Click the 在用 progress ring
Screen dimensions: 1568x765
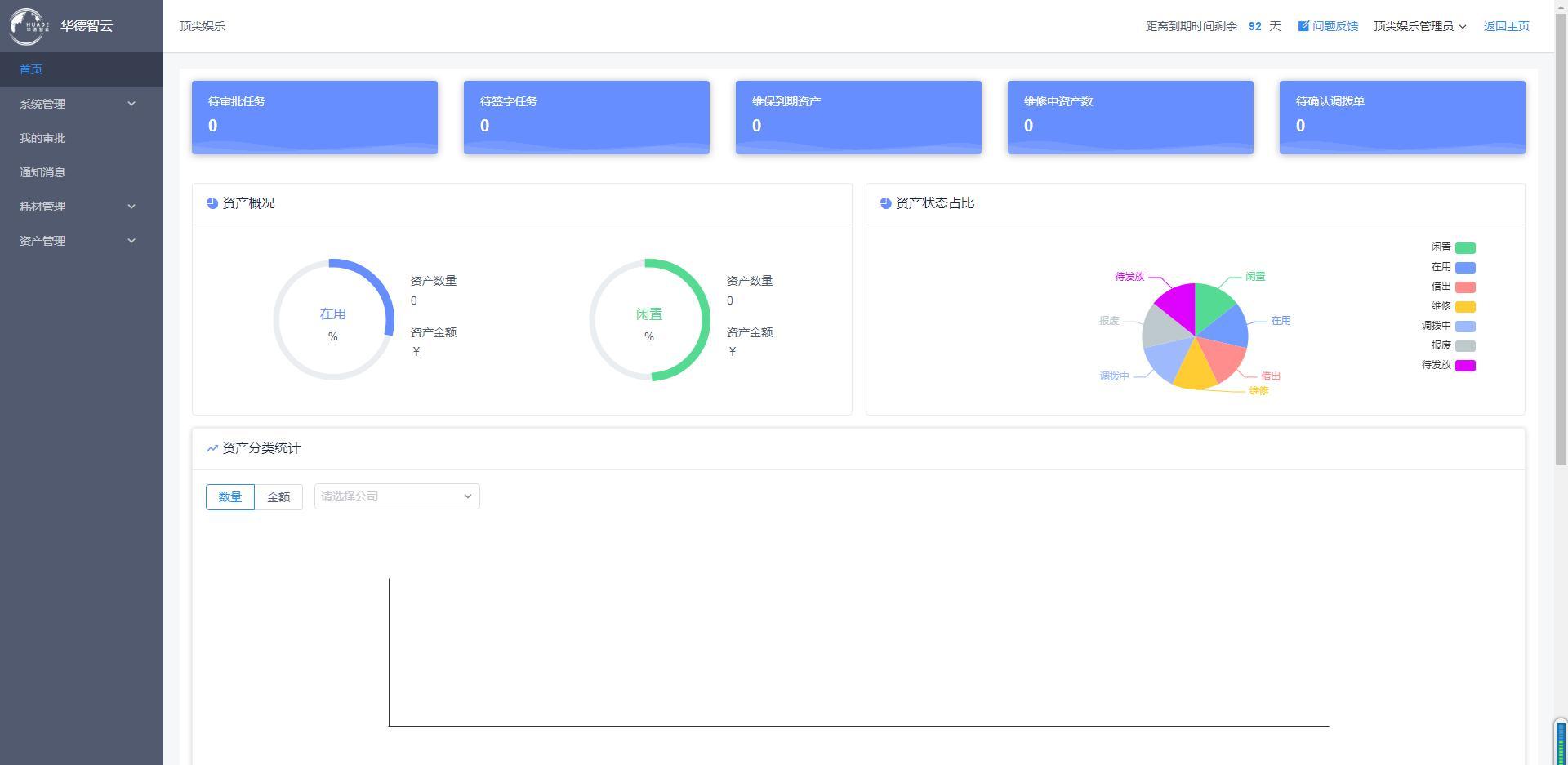coord(333,319)
